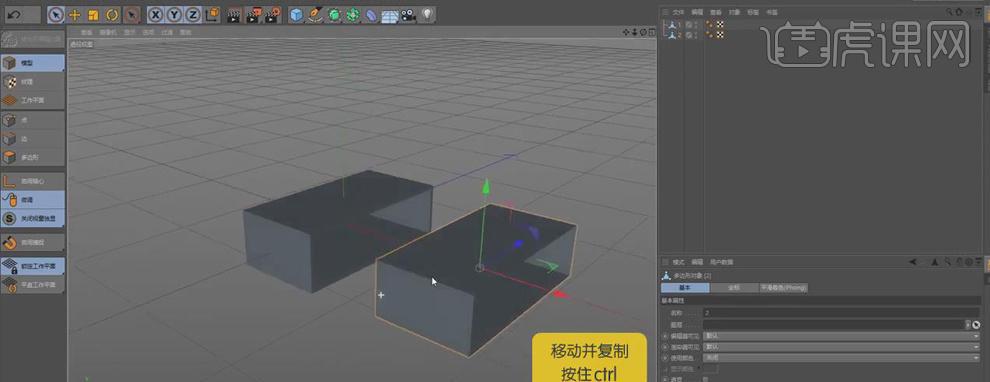Toggle the Y axis lock

pos(174,14)
